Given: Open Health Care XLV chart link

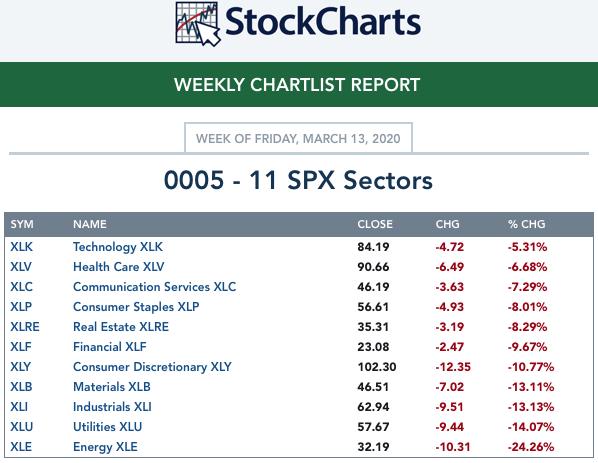Looking at the screenshot, I should [x=119, y=267].
